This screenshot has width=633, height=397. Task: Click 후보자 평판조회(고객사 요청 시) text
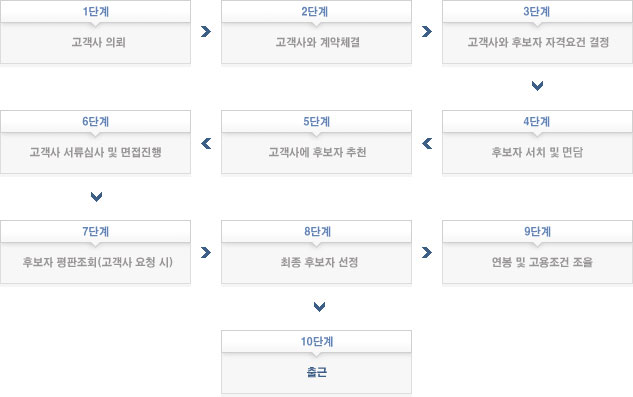pyautogui.click(x=98, y=263)
